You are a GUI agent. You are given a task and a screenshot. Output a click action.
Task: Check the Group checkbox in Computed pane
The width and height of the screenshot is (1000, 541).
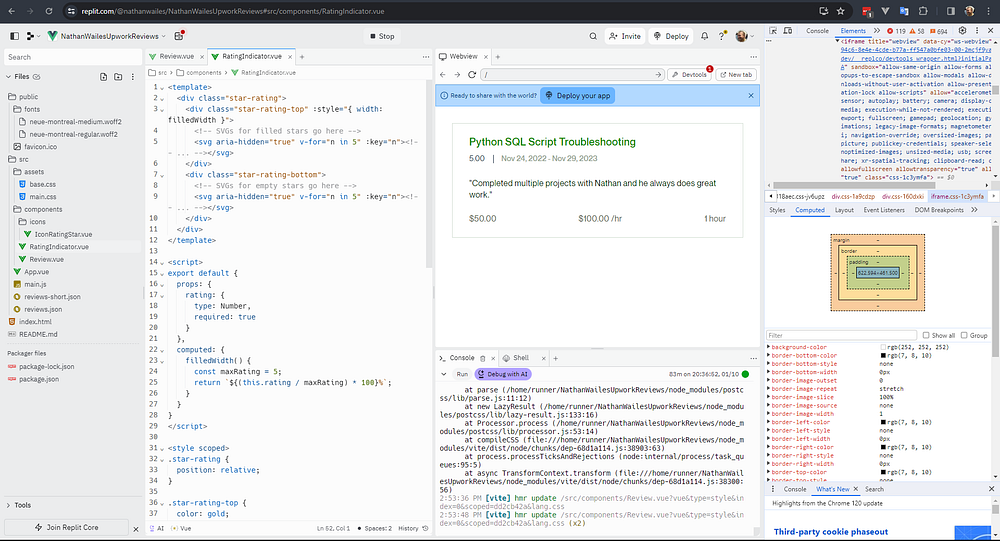(x=963, y=336)
